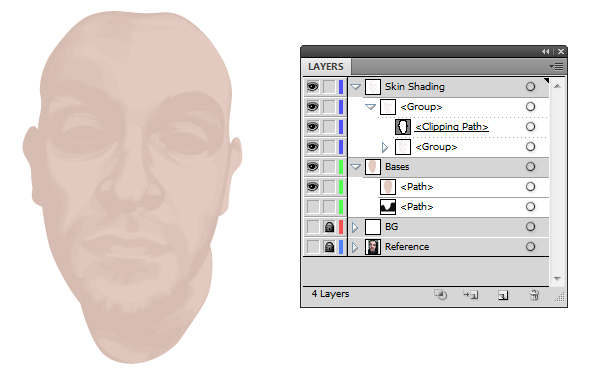Click the '4 Layers' count text
Image resolution: width=594 pixels, height=378 pixels.
[330, 294]
